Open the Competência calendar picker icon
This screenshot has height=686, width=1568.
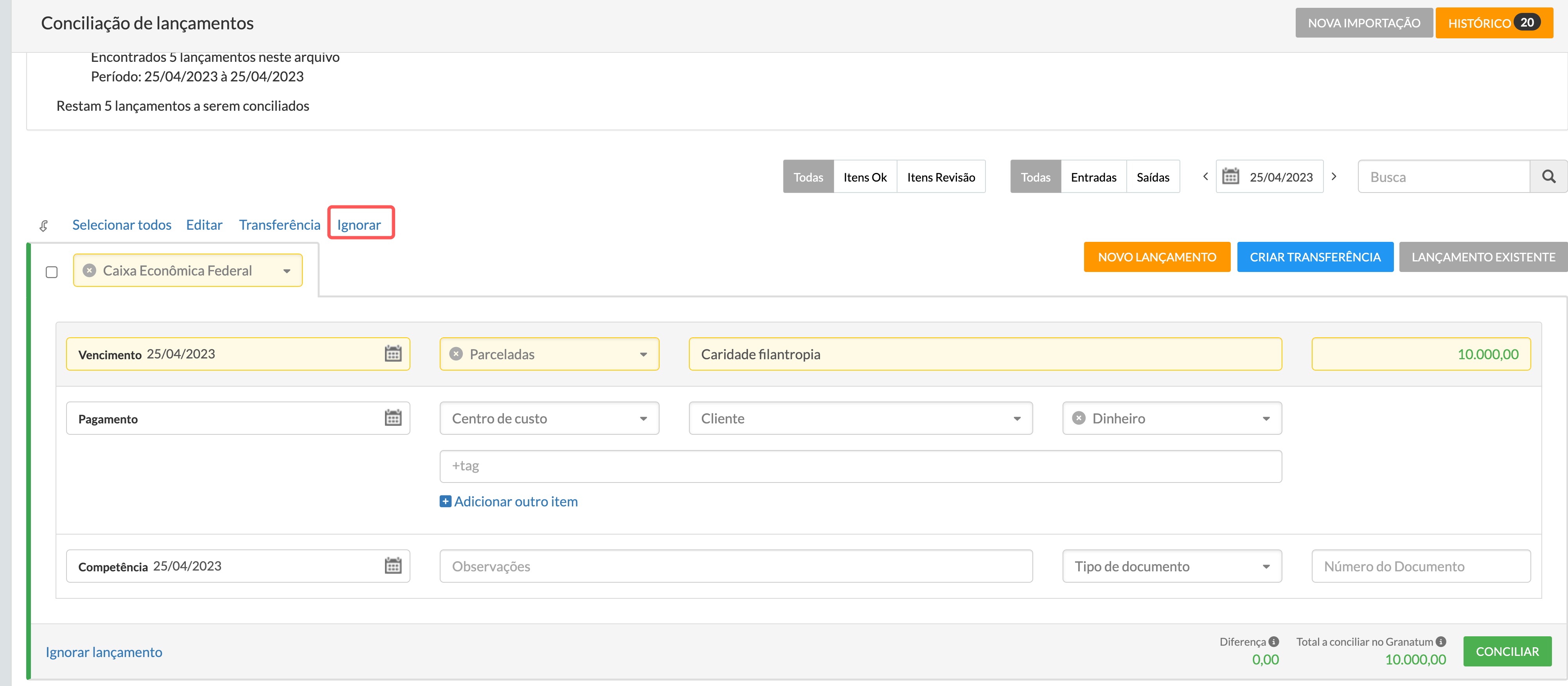(393, 566)
